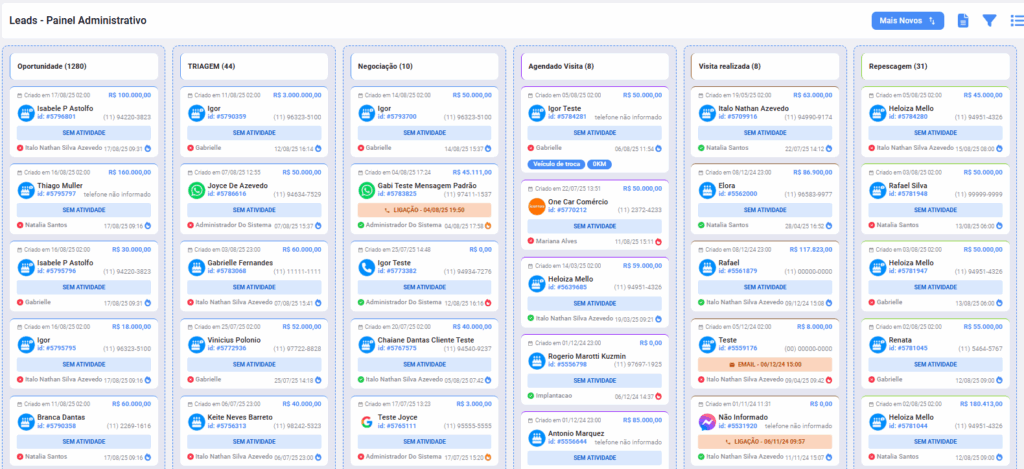This screenshot has width=1024, height=469.
Task: Click SEM ATIVIDADE on Thiago Muller card
Action: [x=84, y=210]
